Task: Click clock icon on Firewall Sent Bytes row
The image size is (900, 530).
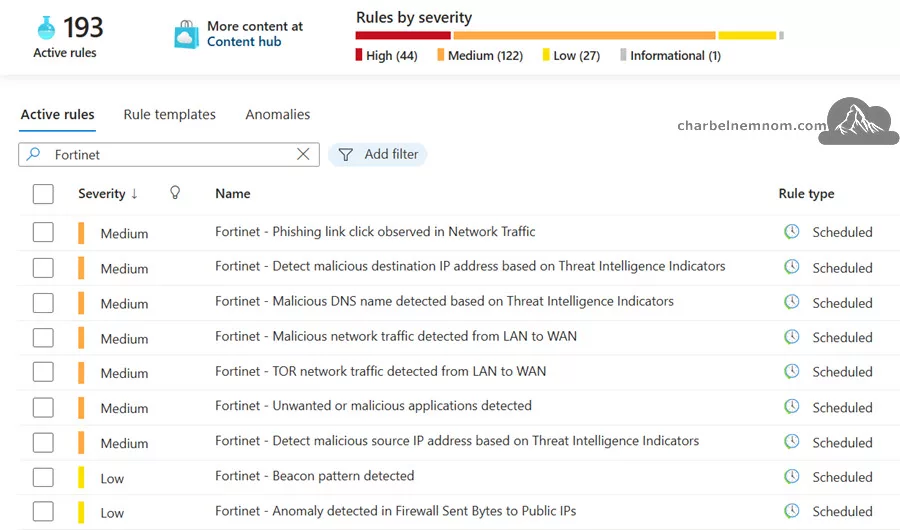Action: 792,511
